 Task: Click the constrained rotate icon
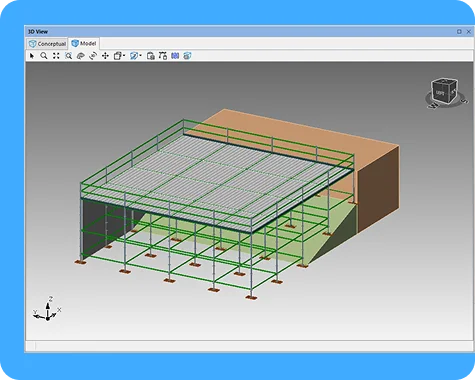(x=93, y=56)
